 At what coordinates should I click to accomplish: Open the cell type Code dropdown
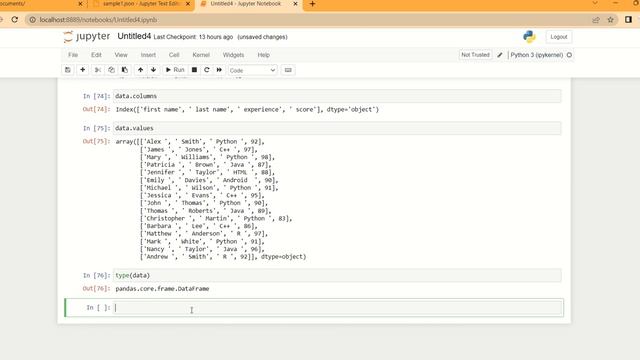[252, 70]
